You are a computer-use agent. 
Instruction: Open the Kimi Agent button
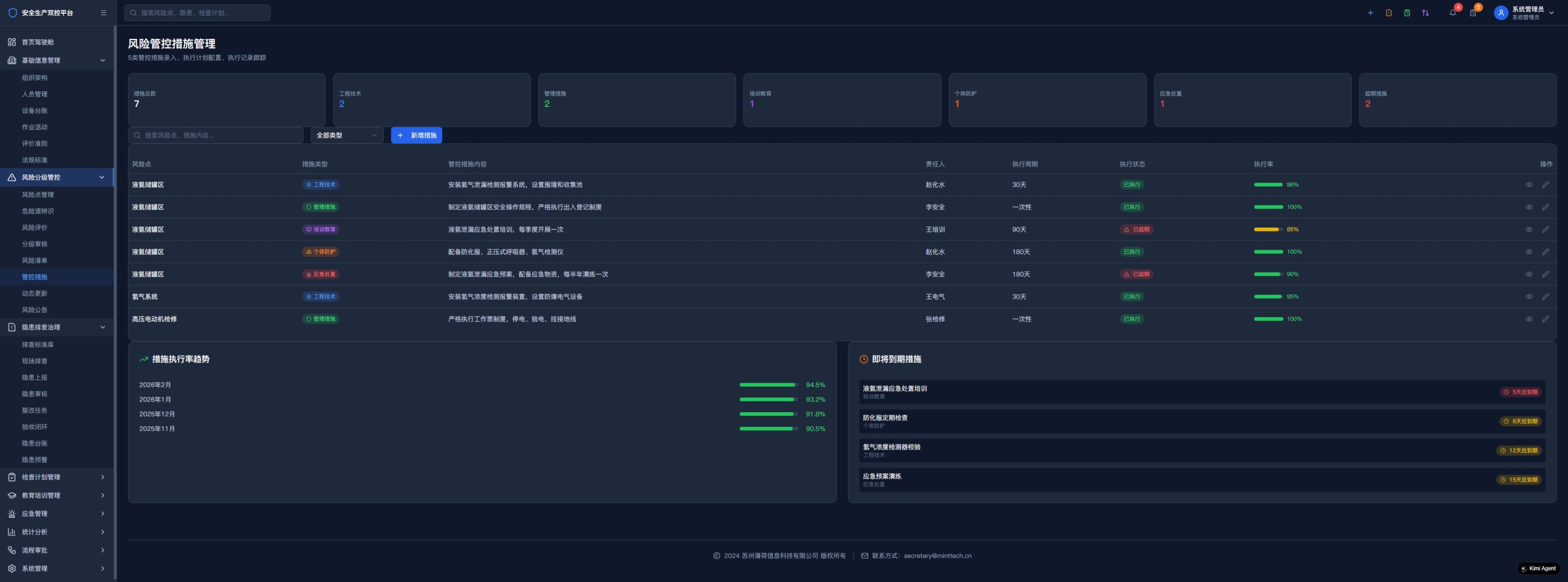tap(1538, 569)
